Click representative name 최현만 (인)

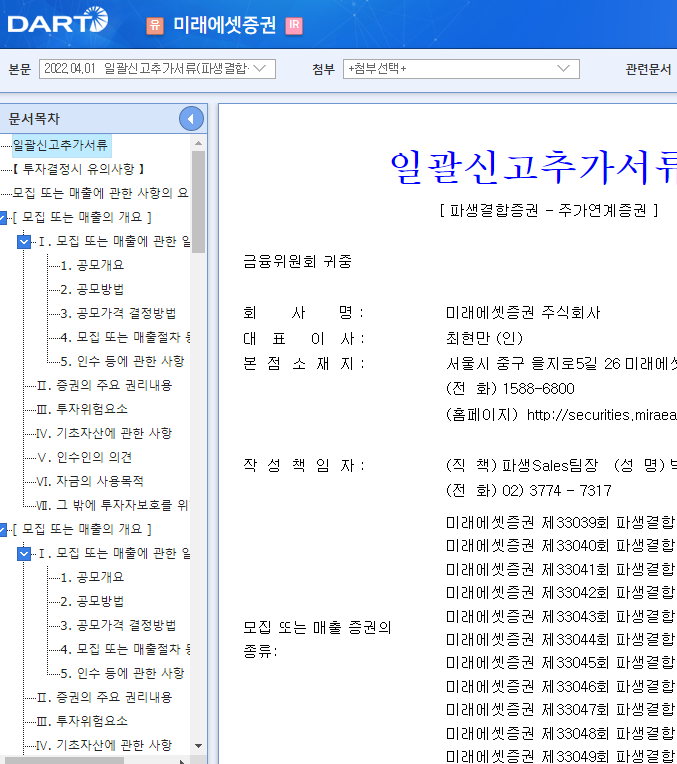[x=484, y=338]
